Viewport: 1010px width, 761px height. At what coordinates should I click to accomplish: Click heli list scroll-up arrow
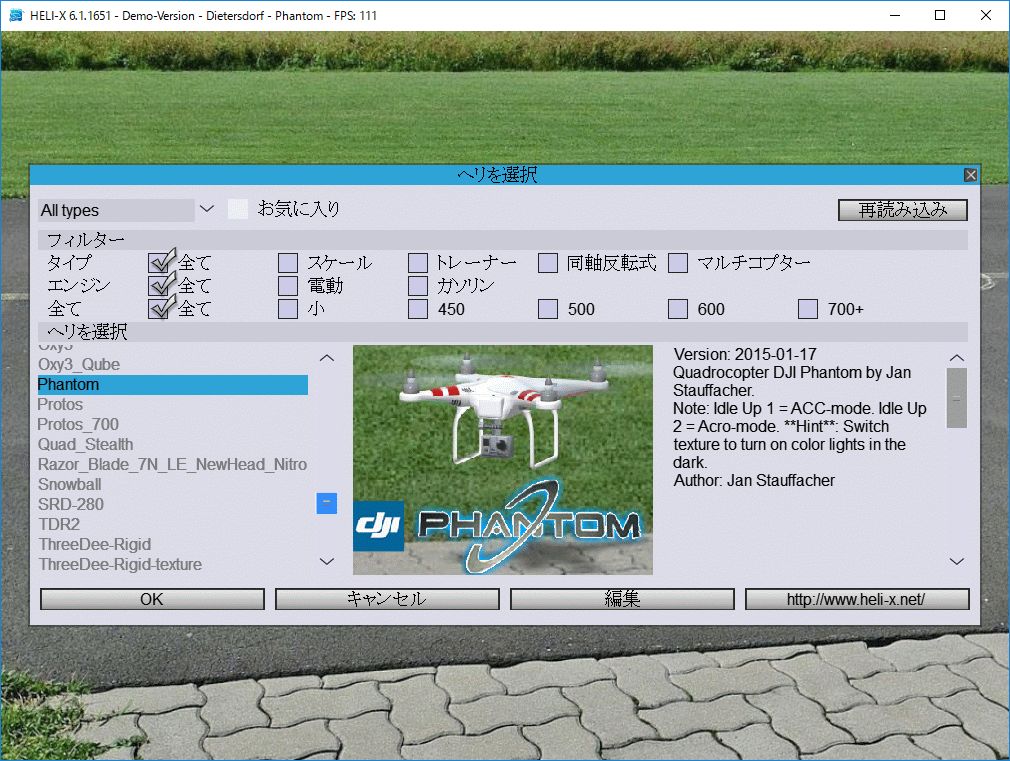pyautogui.click(x=327, y=358)
